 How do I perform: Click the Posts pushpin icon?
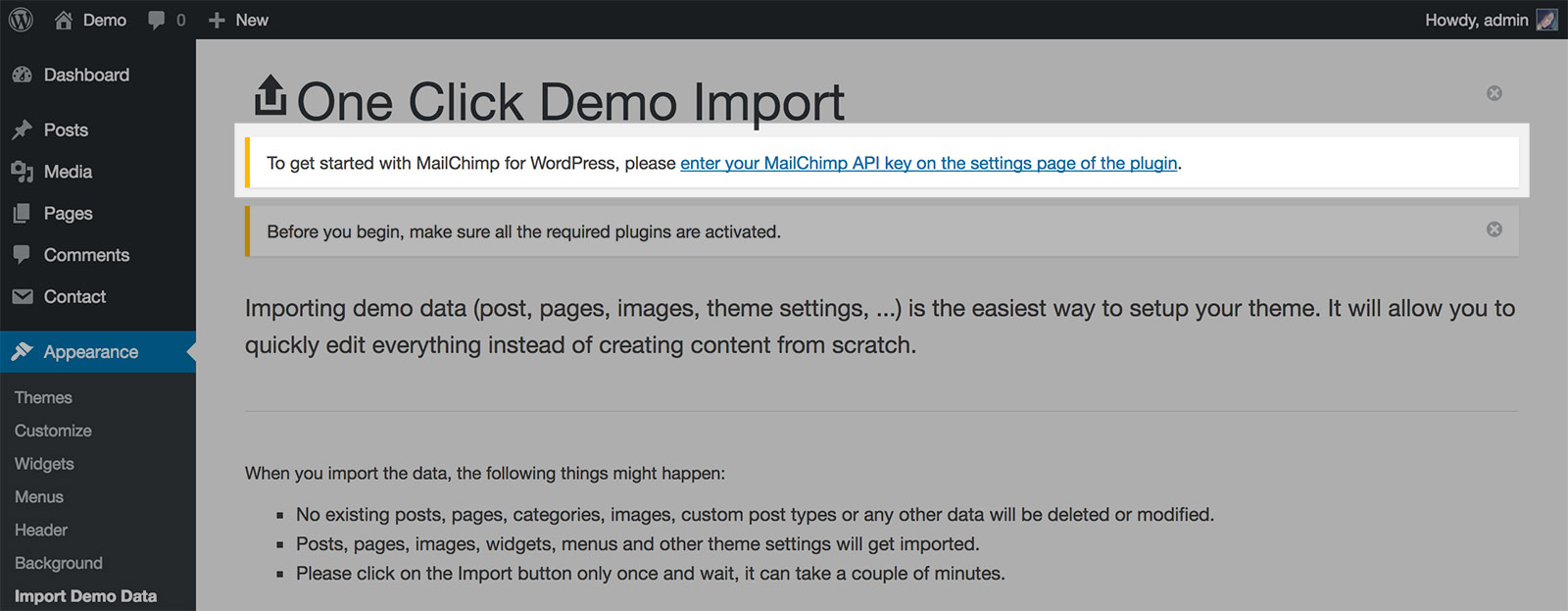point(22,129)
